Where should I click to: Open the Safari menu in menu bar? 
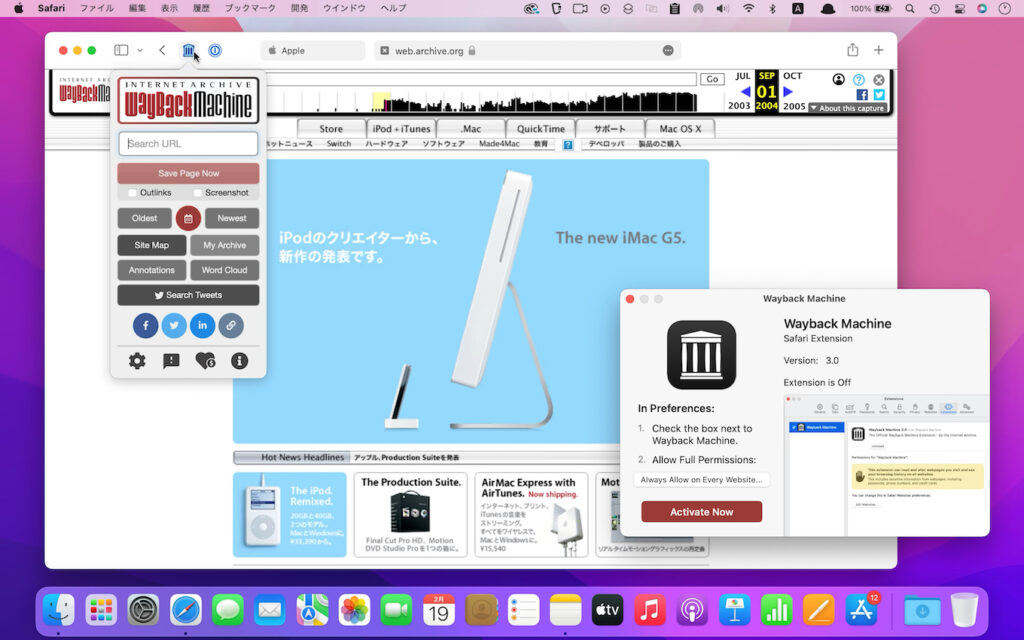51,8
